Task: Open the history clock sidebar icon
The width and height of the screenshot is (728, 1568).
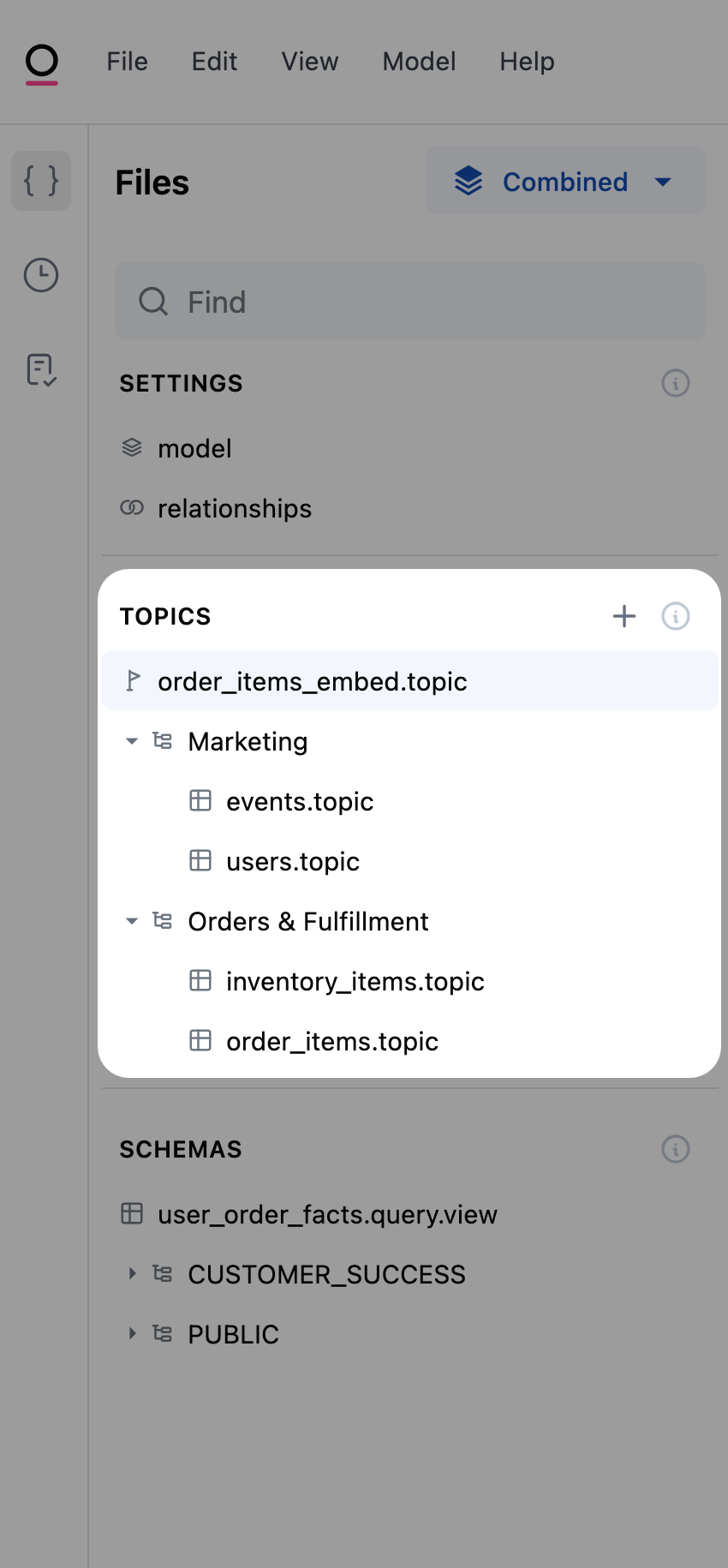Action: click(x=41, y=275)
